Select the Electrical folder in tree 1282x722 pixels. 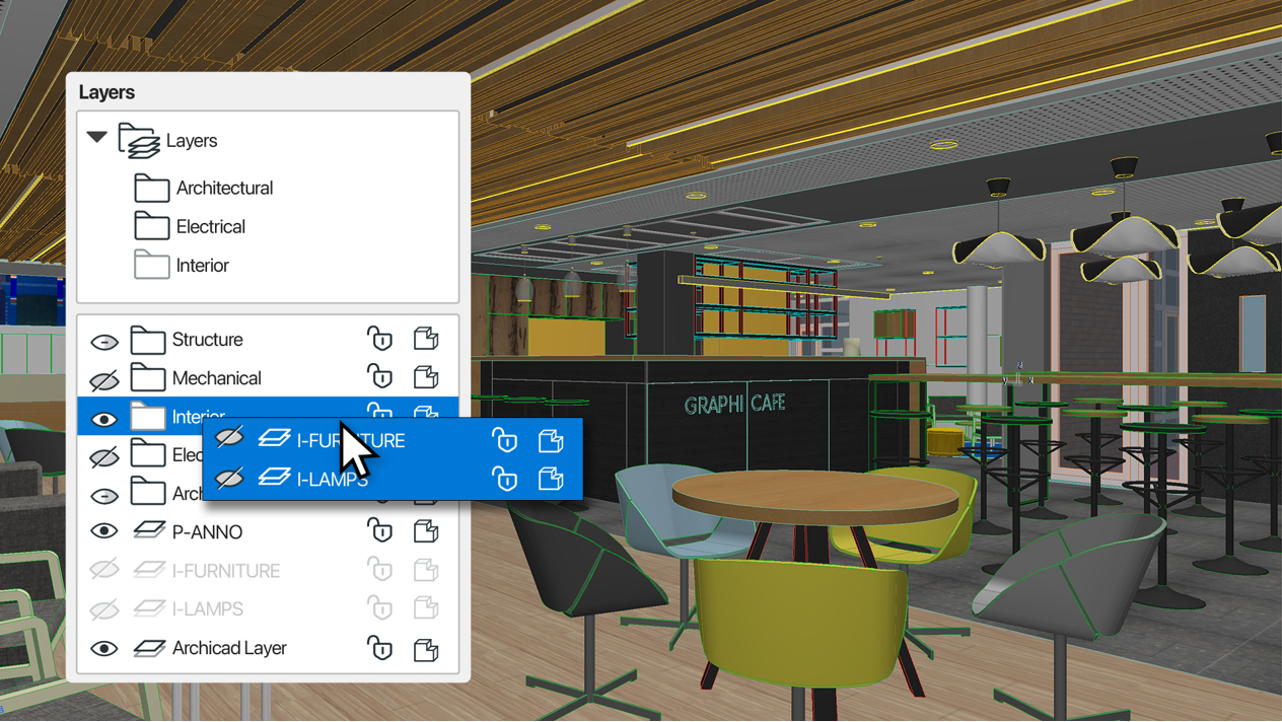pos(210,227)
